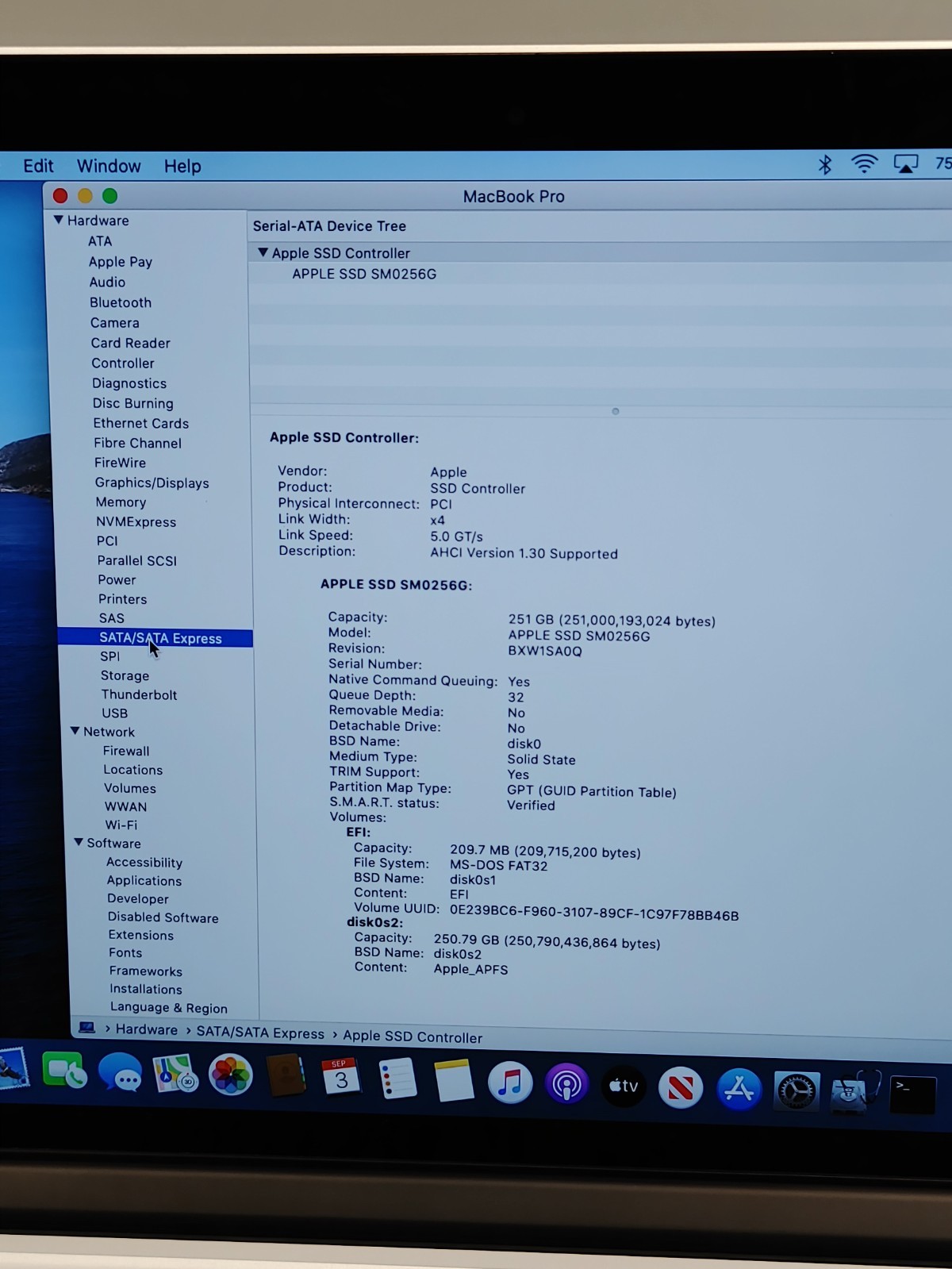Screen dimensions: 952x1269
Task: Select Applications under Software
Action: (144, 881)
